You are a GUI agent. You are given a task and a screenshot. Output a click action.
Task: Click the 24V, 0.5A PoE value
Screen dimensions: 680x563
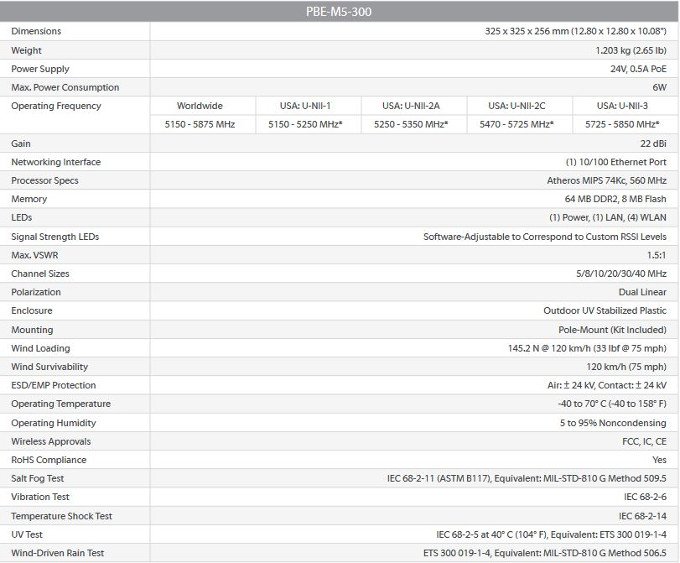(638, 69)
